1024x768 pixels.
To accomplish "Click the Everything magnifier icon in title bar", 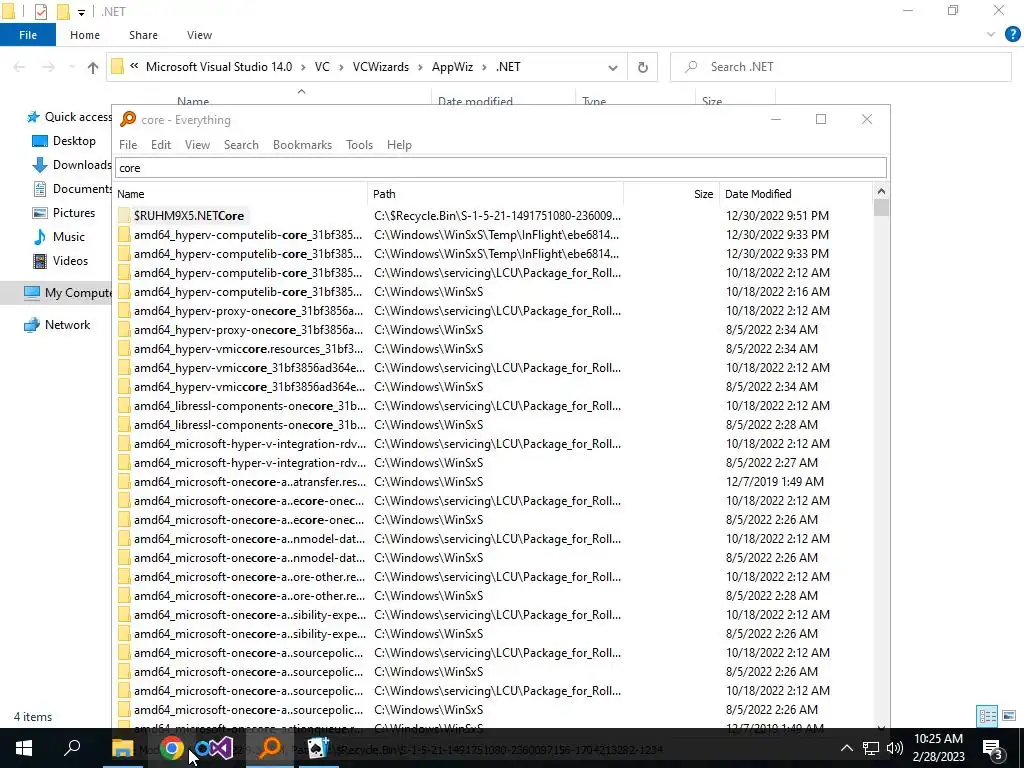I will pos(128,120).
